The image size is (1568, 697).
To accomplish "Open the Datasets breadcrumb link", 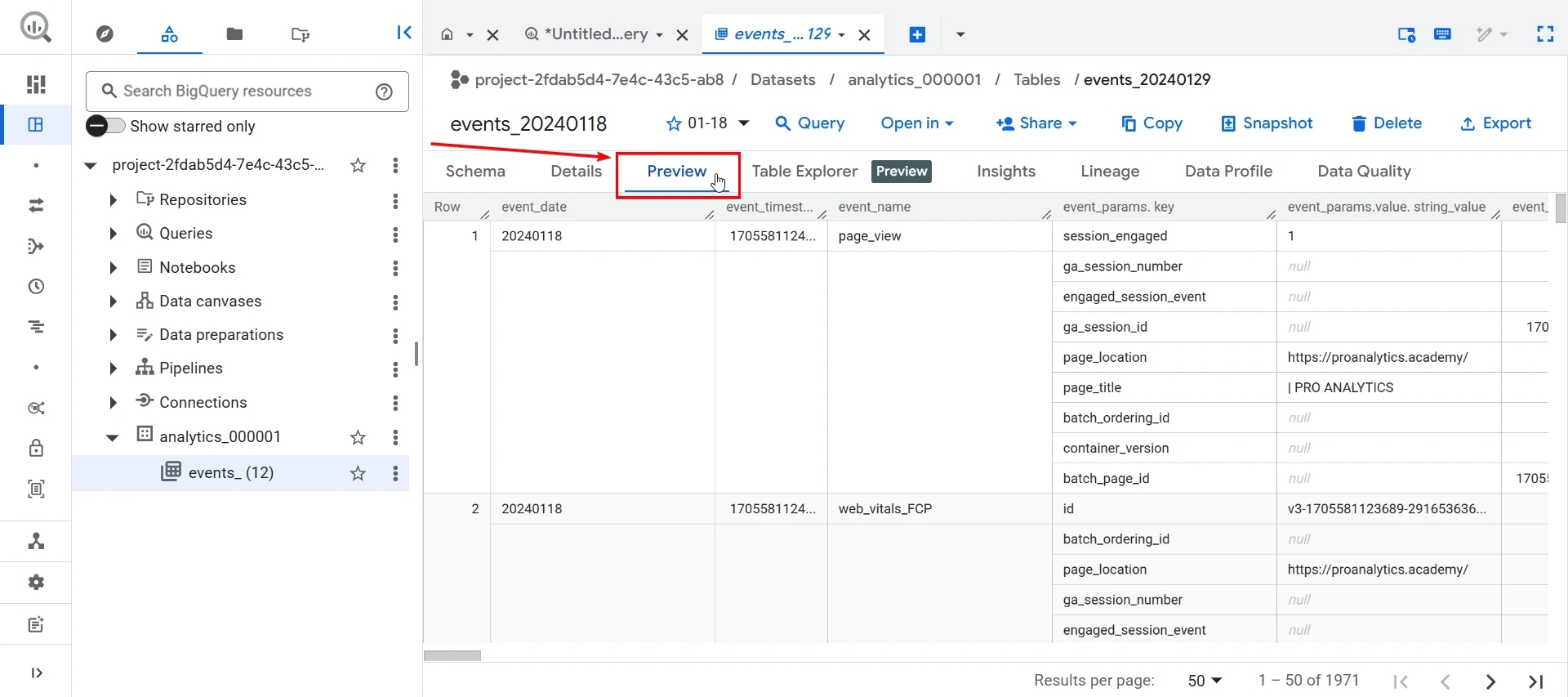I will pos(783,79).
